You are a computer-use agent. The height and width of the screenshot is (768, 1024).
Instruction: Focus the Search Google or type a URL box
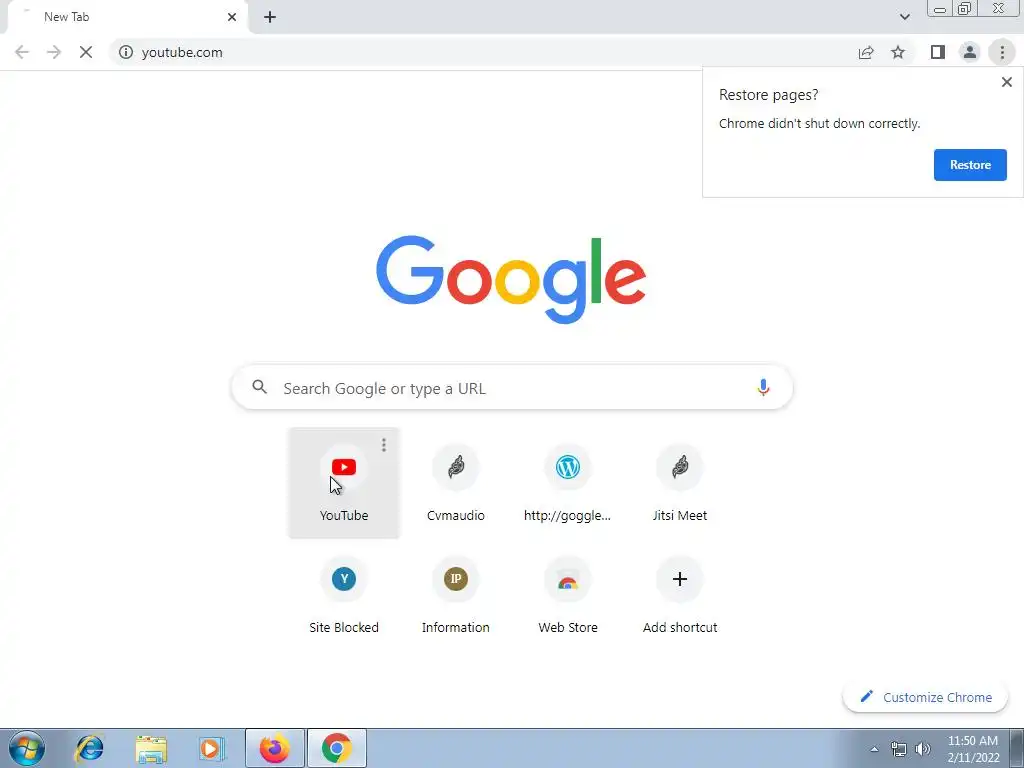pyautogui.click(x=512, y=388)
